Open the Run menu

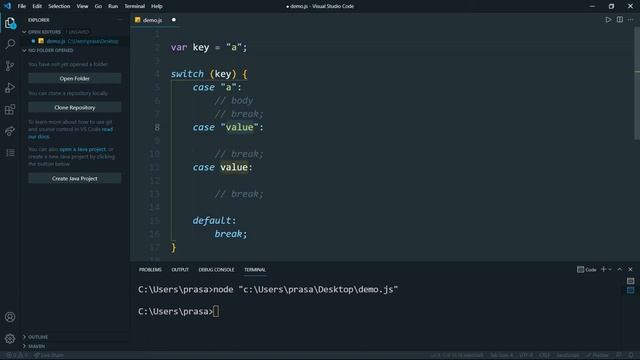[113, 6]
